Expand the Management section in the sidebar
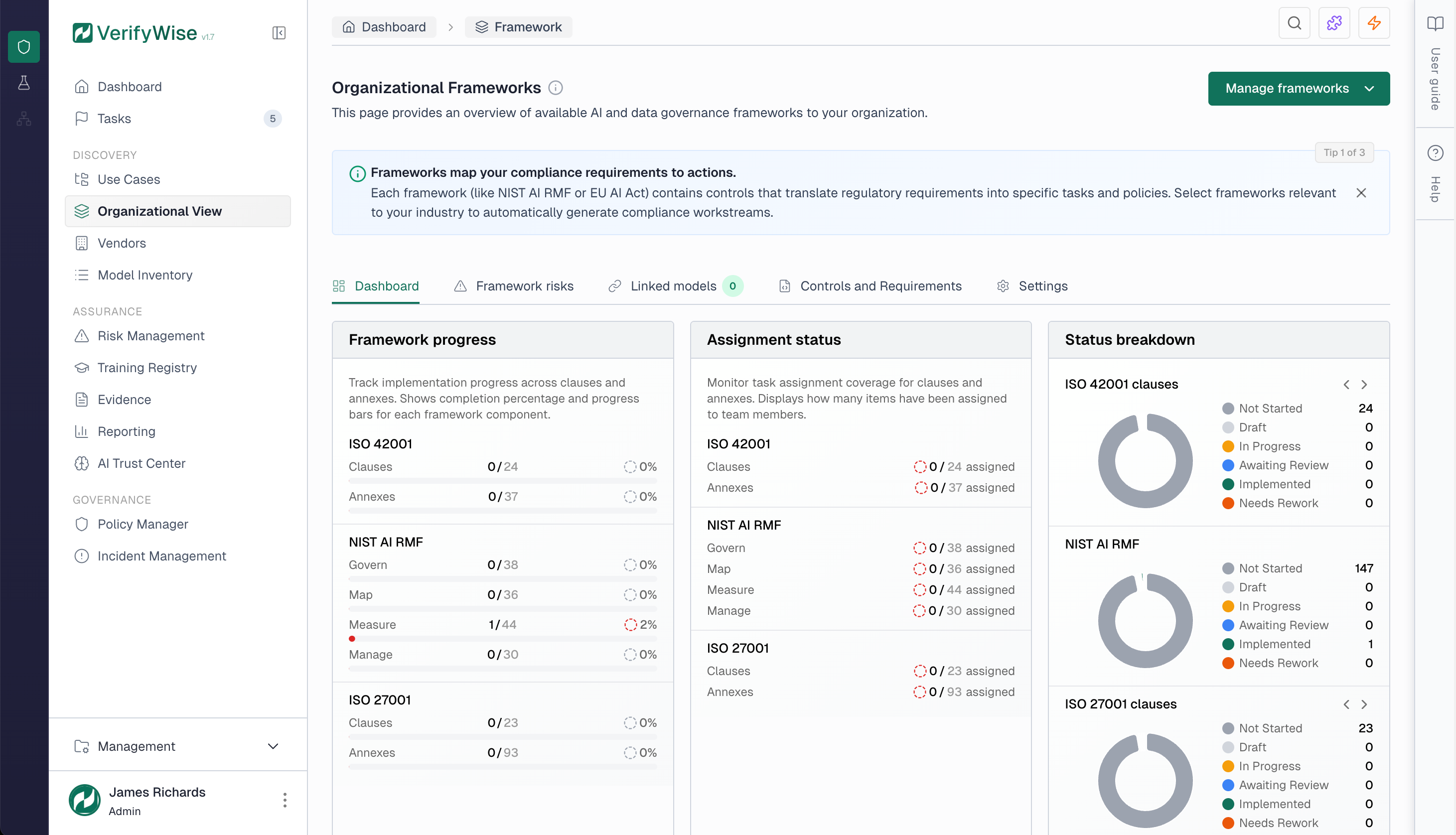The image size is (1456, 835). [x=273, y=746]
